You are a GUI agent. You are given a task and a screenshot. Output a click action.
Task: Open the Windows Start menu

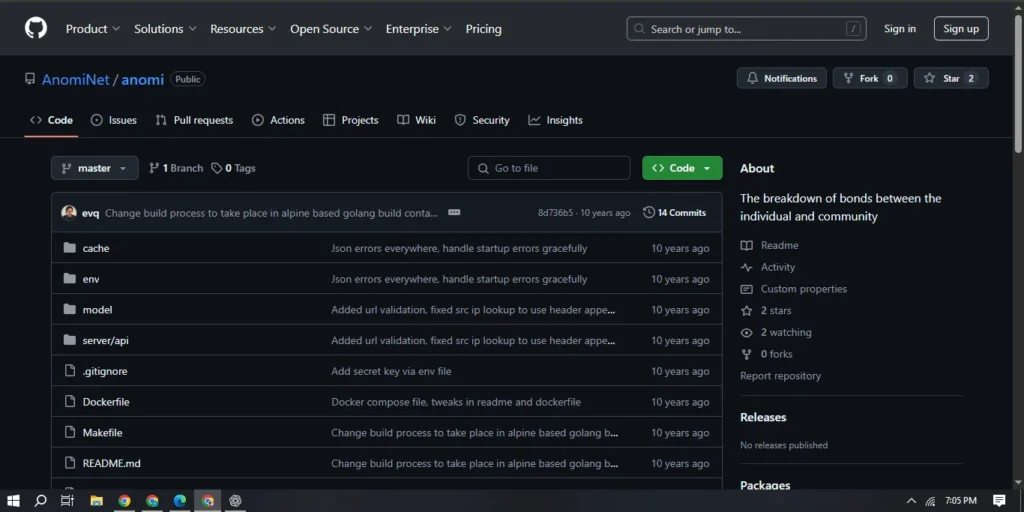click(14, 500)
